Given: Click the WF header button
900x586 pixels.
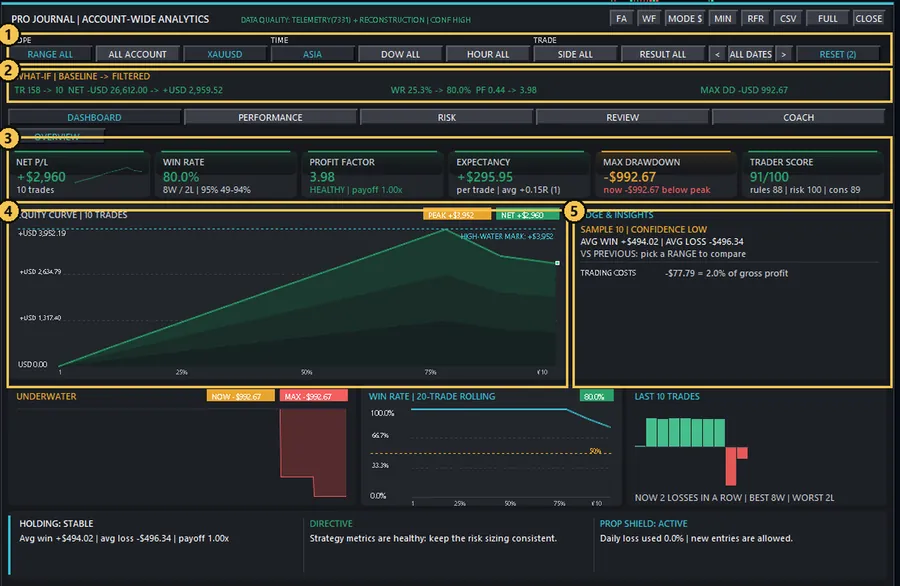Looking at the screenshot, I should point(649,18).
